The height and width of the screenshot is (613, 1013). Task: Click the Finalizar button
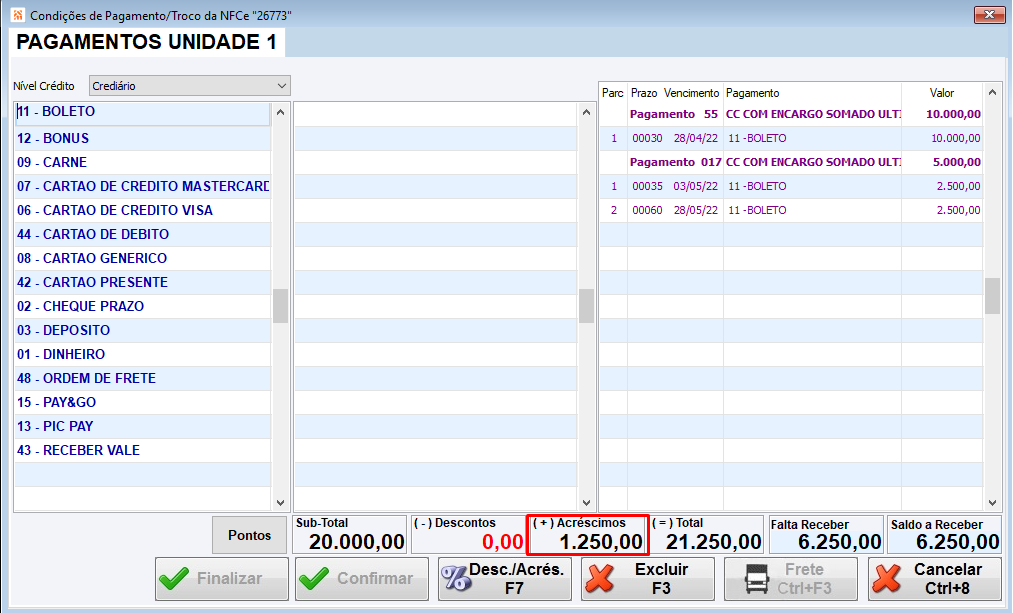(222, 579)
